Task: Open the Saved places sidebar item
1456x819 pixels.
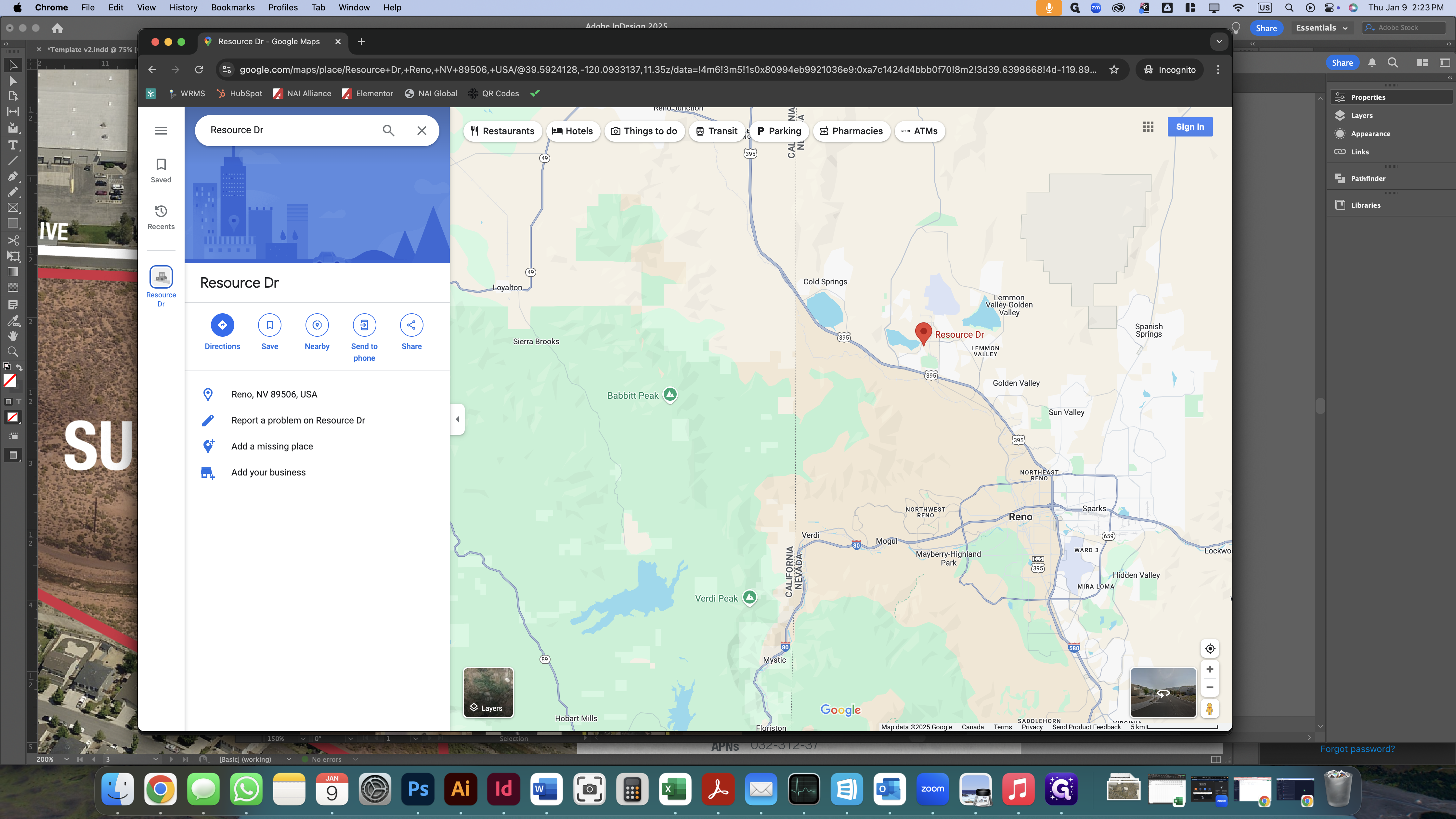Action: [x=161, y=171]
